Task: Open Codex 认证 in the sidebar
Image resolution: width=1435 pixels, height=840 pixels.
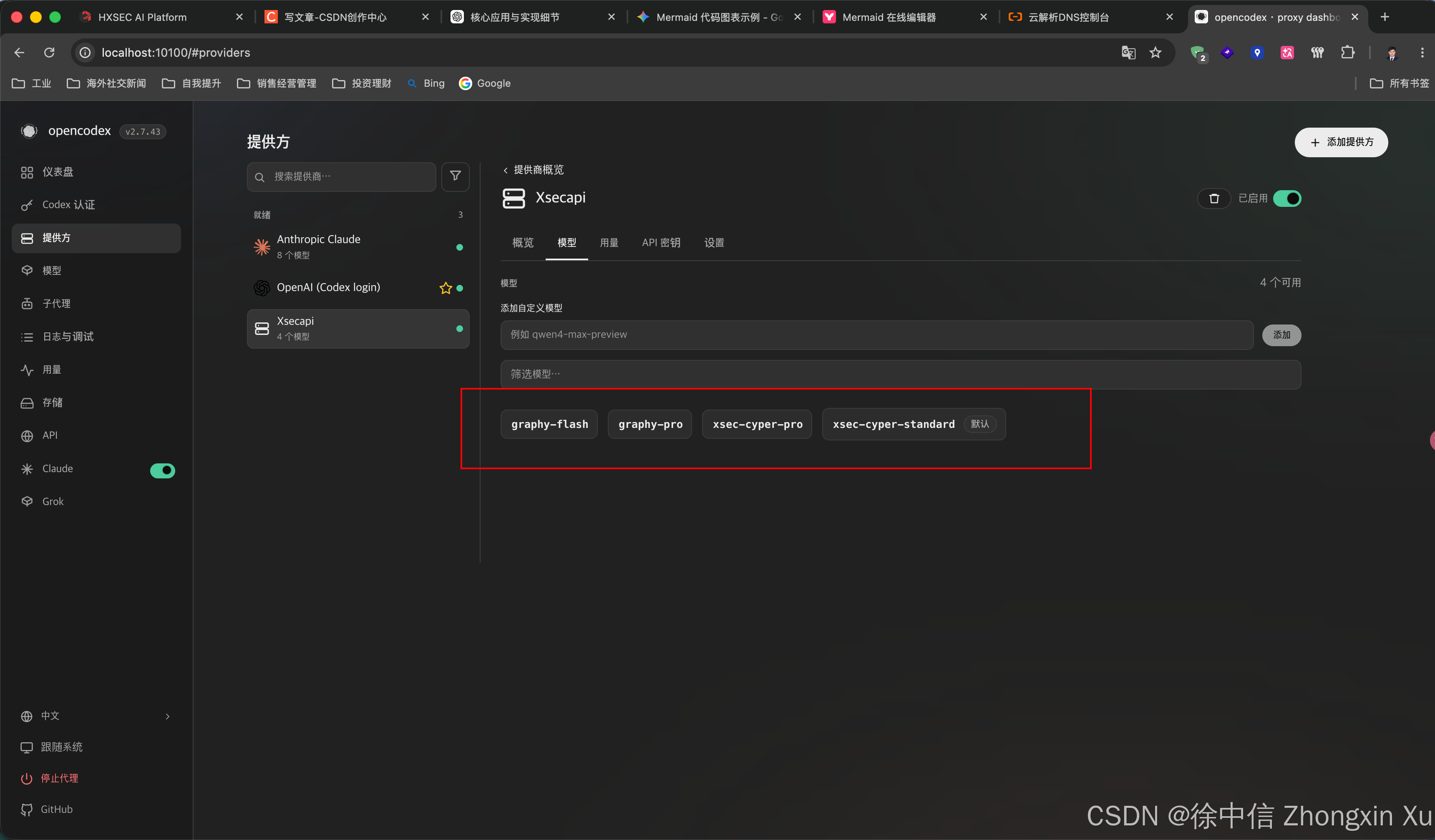Action: point(96,205)
